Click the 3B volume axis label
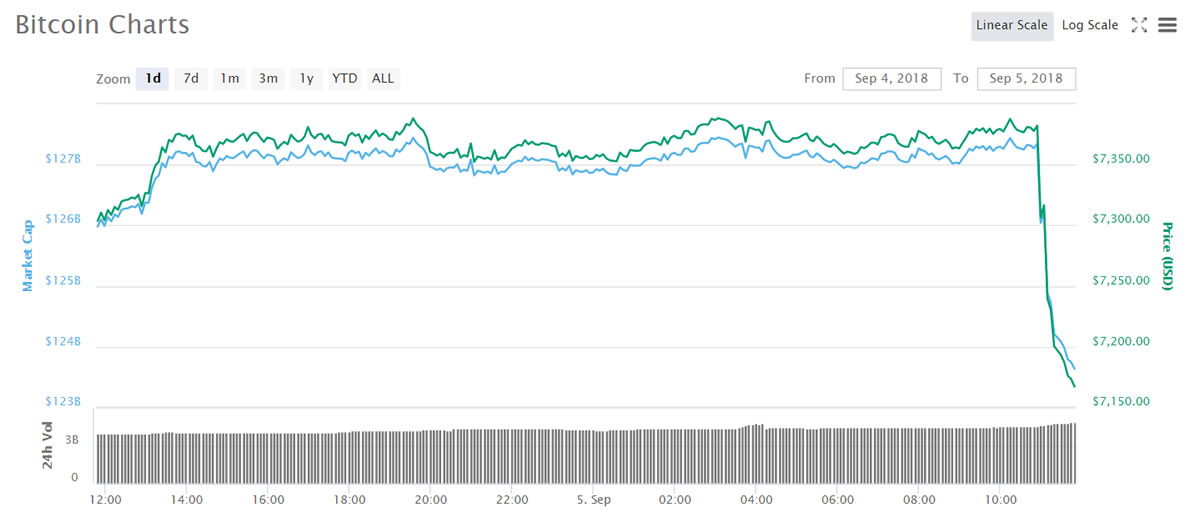Viewport: 1200px width, 523px height. click(x=73, y=439)
